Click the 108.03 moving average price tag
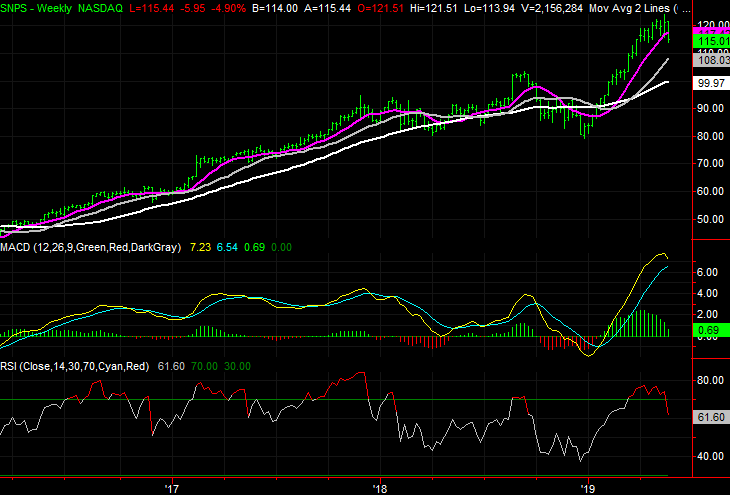 point(711,60)
